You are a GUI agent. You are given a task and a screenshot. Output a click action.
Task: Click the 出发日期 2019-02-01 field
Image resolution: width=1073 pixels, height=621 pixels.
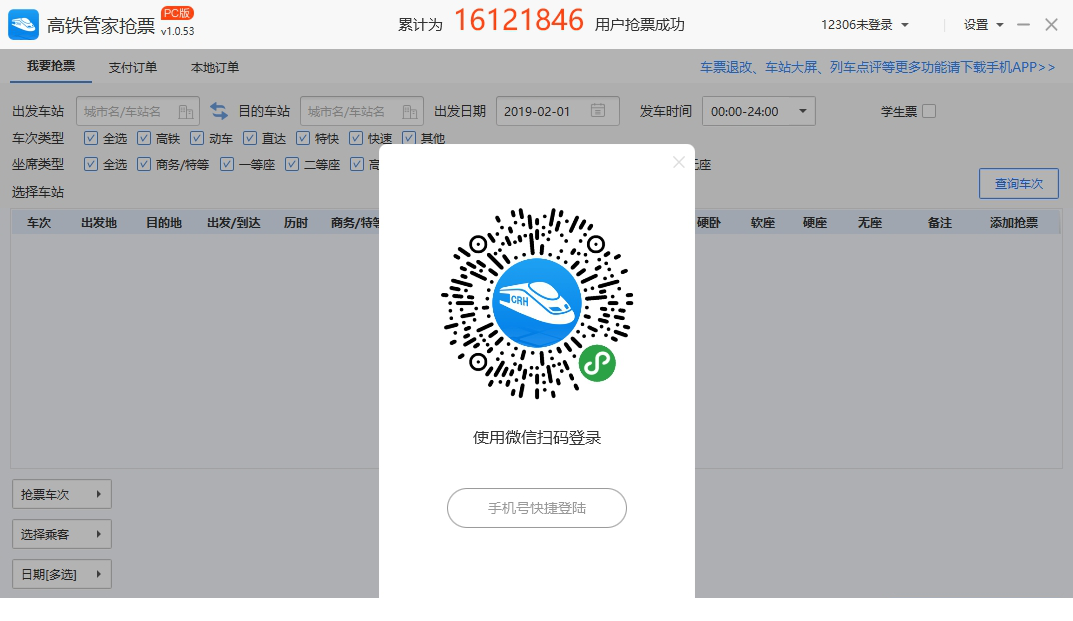point(558,111)
